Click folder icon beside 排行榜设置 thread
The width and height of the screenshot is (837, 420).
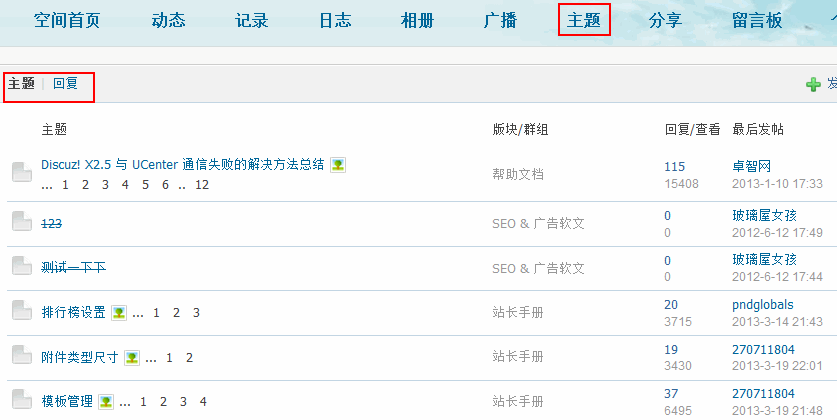21,311
